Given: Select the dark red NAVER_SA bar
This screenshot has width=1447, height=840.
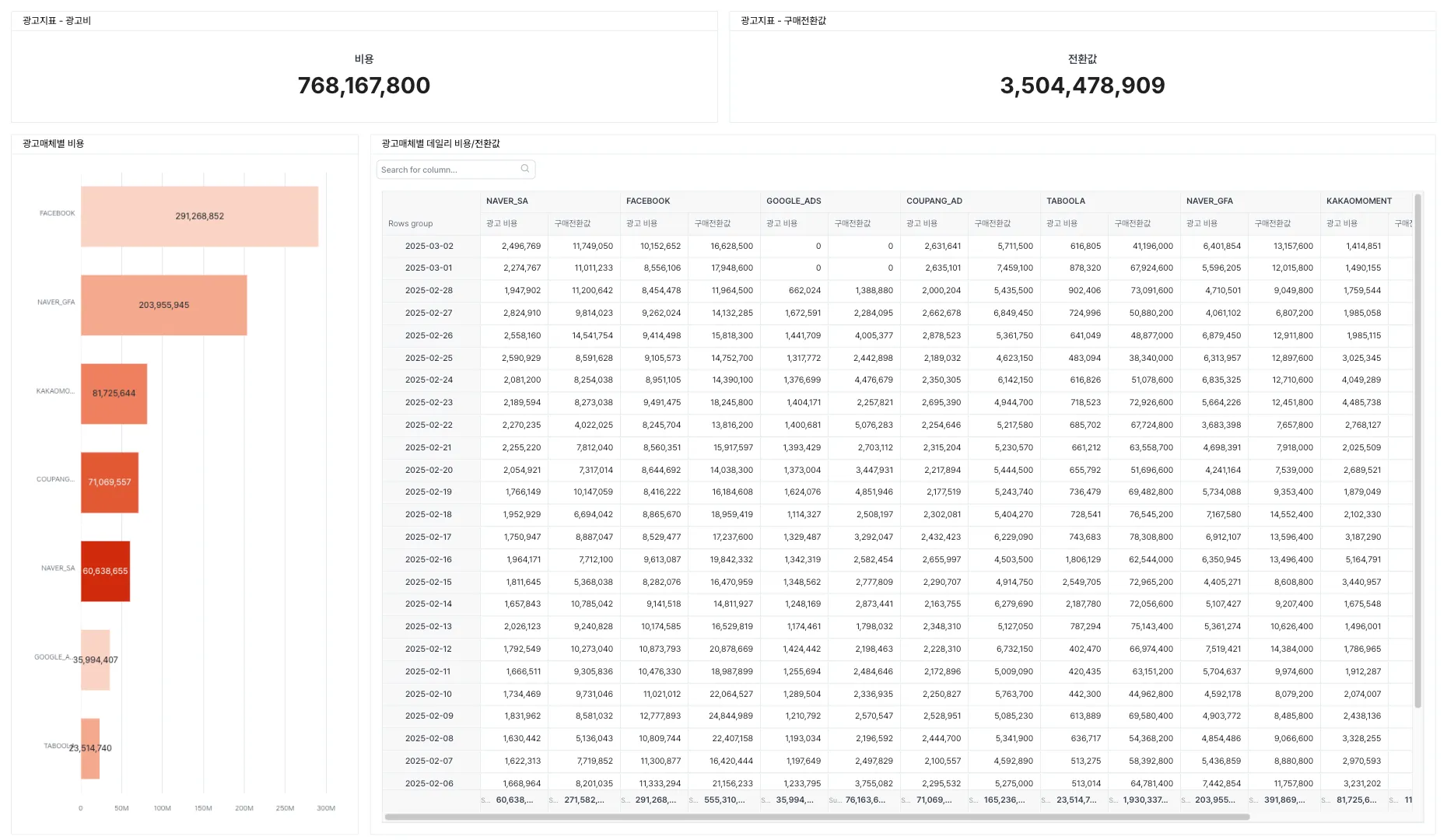Looking at the screenshot, I should (x=105, y=571).
